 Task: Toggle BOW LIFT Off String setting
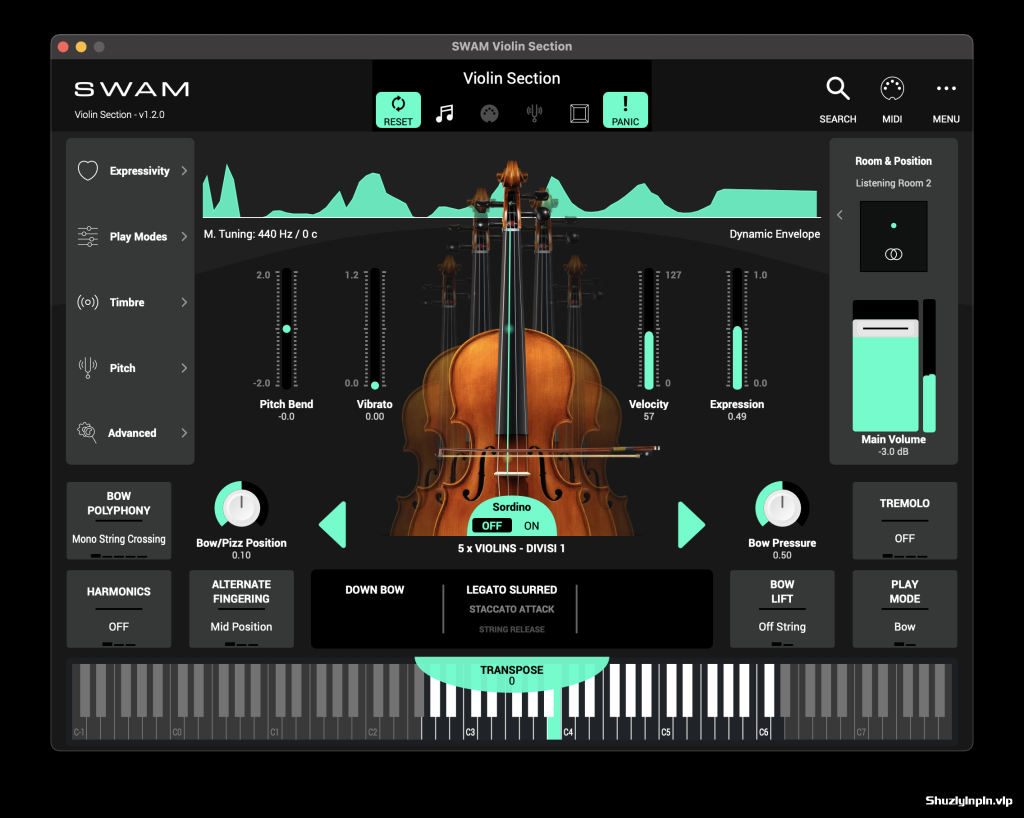[x=782, y=609]
